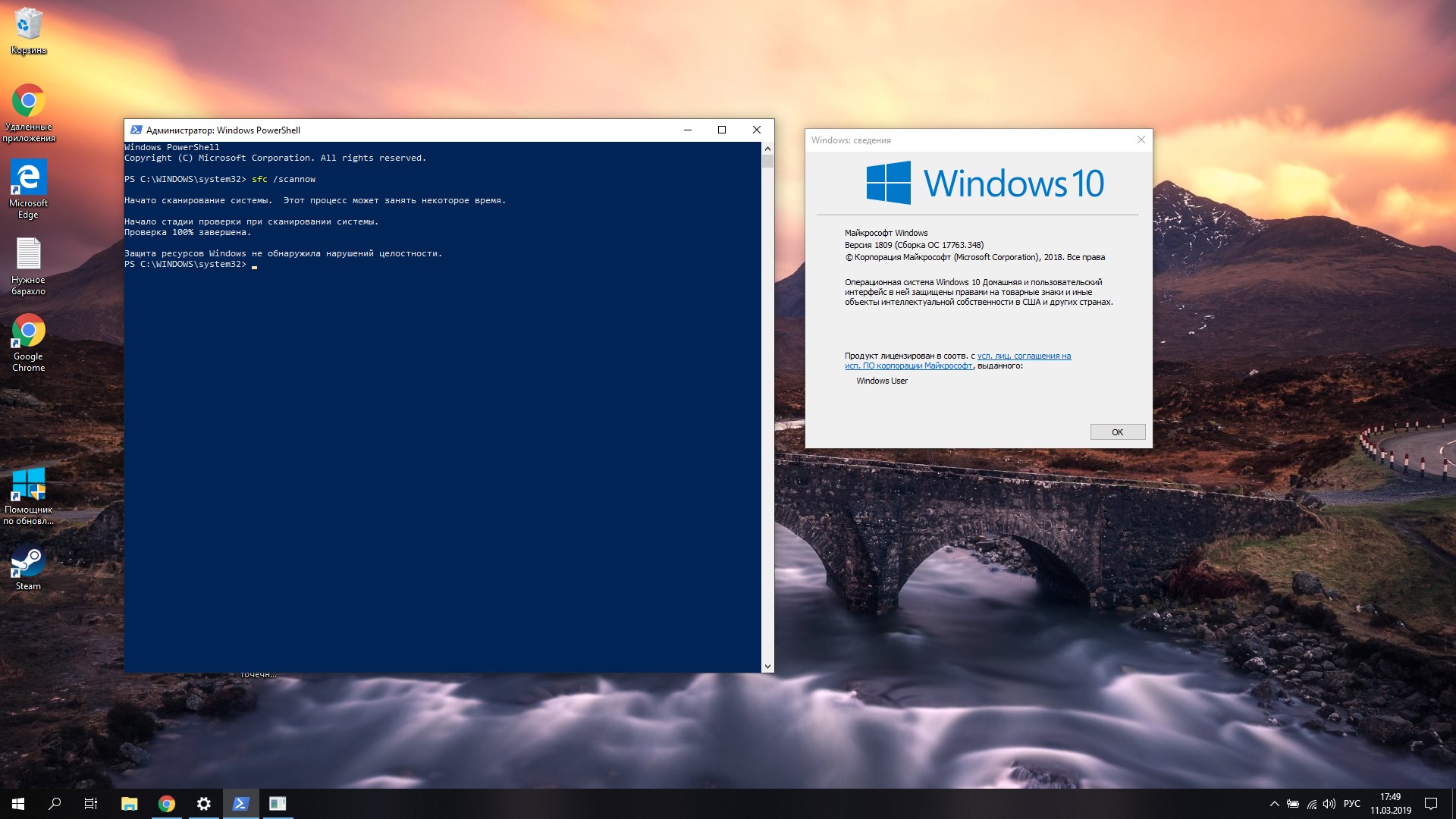This screenshot has width=1456, height=819.
Task: Click the 'Проверка 100% завершена.' line
Action: coord(187,233)
